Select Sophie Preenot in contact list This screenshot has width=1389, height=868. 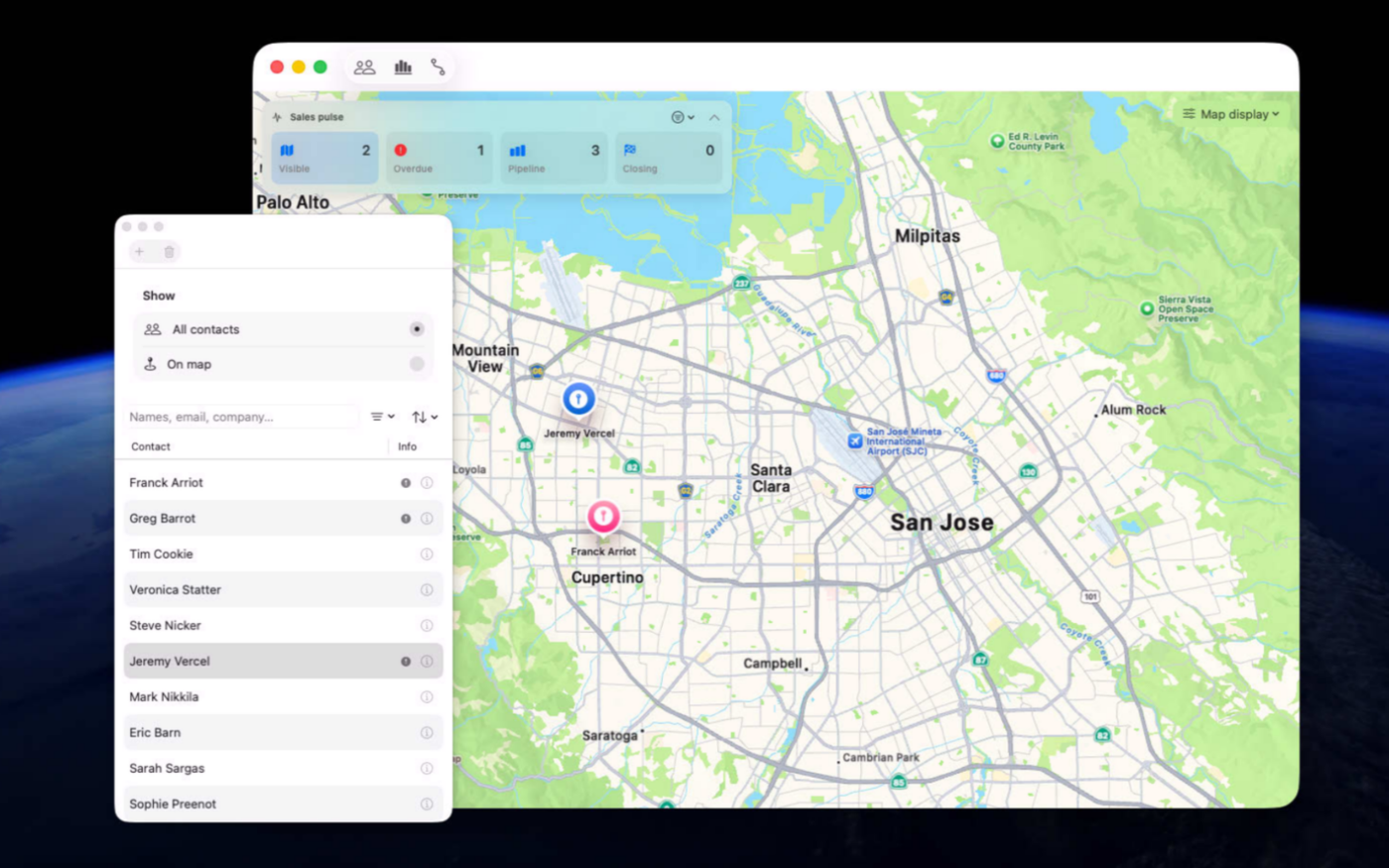pyautogui.click(x=284, y=804)
